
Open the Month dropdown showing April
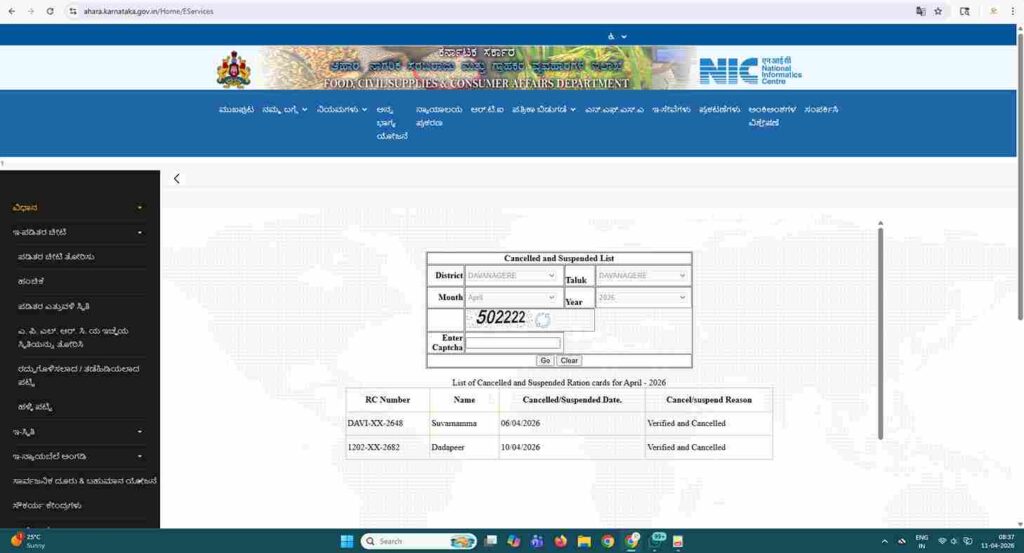511,297
